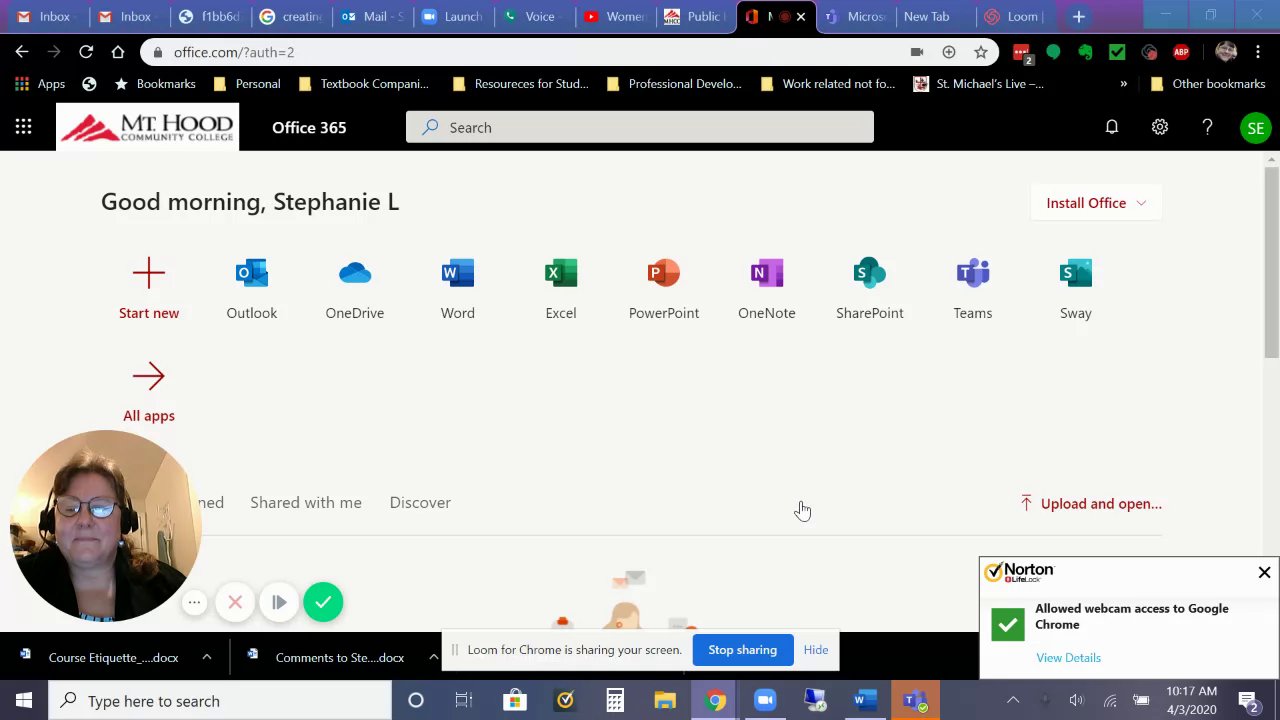Image resolution: width=1280 pixels, height=720 pixels.
Task: Open OneDrive from the app row
Action: point(355,290)
